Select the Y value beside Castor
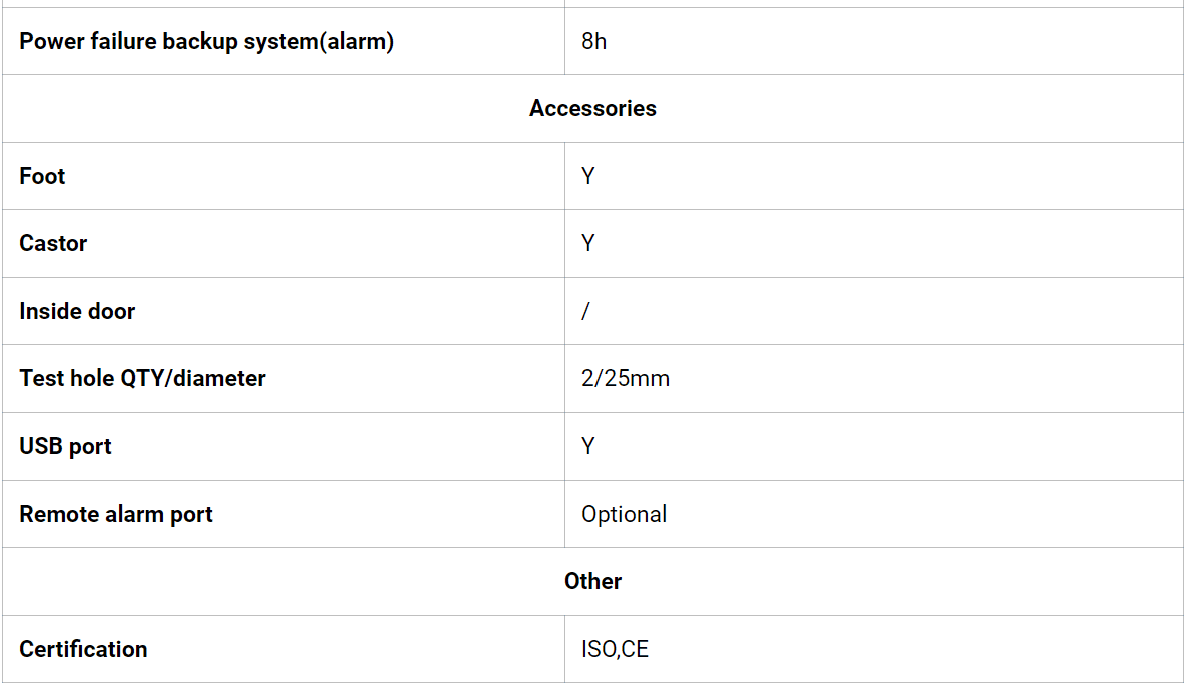 tap(588, 243)
